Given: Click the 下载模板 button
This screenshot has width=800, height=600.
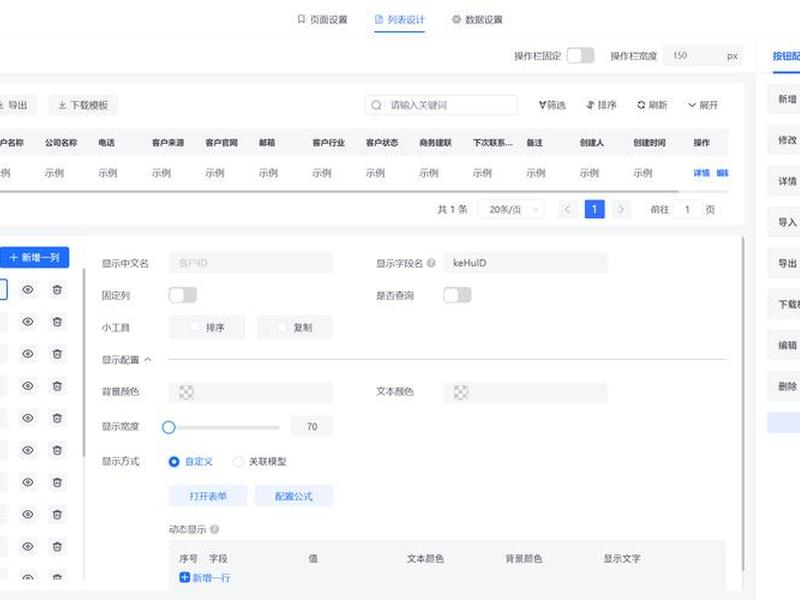Looking at the screenshot, I should [x=83, y=105].
